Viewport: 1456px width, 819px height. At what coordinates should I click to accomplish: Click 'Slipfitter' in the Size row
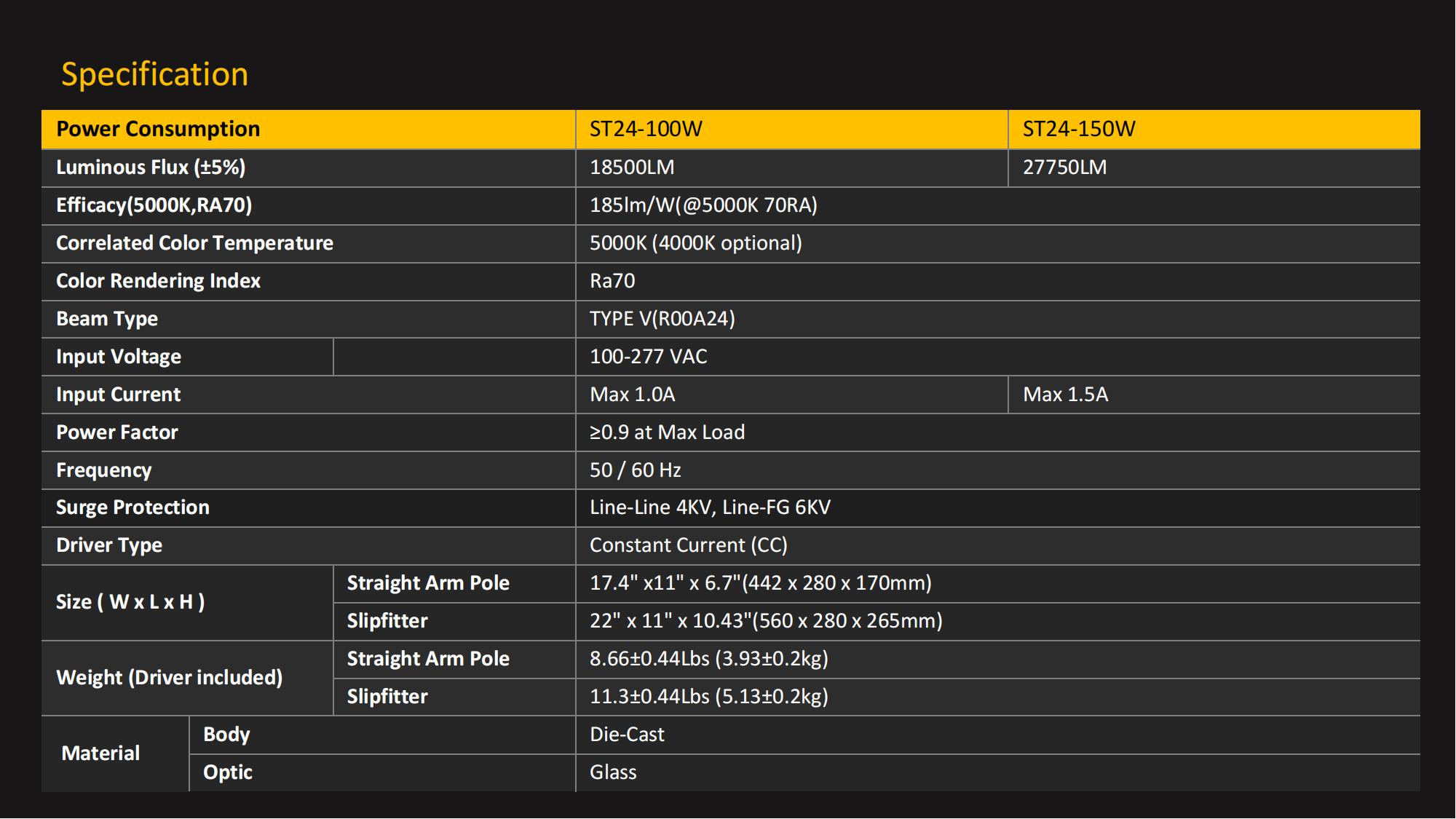click(x=387, y=621)
